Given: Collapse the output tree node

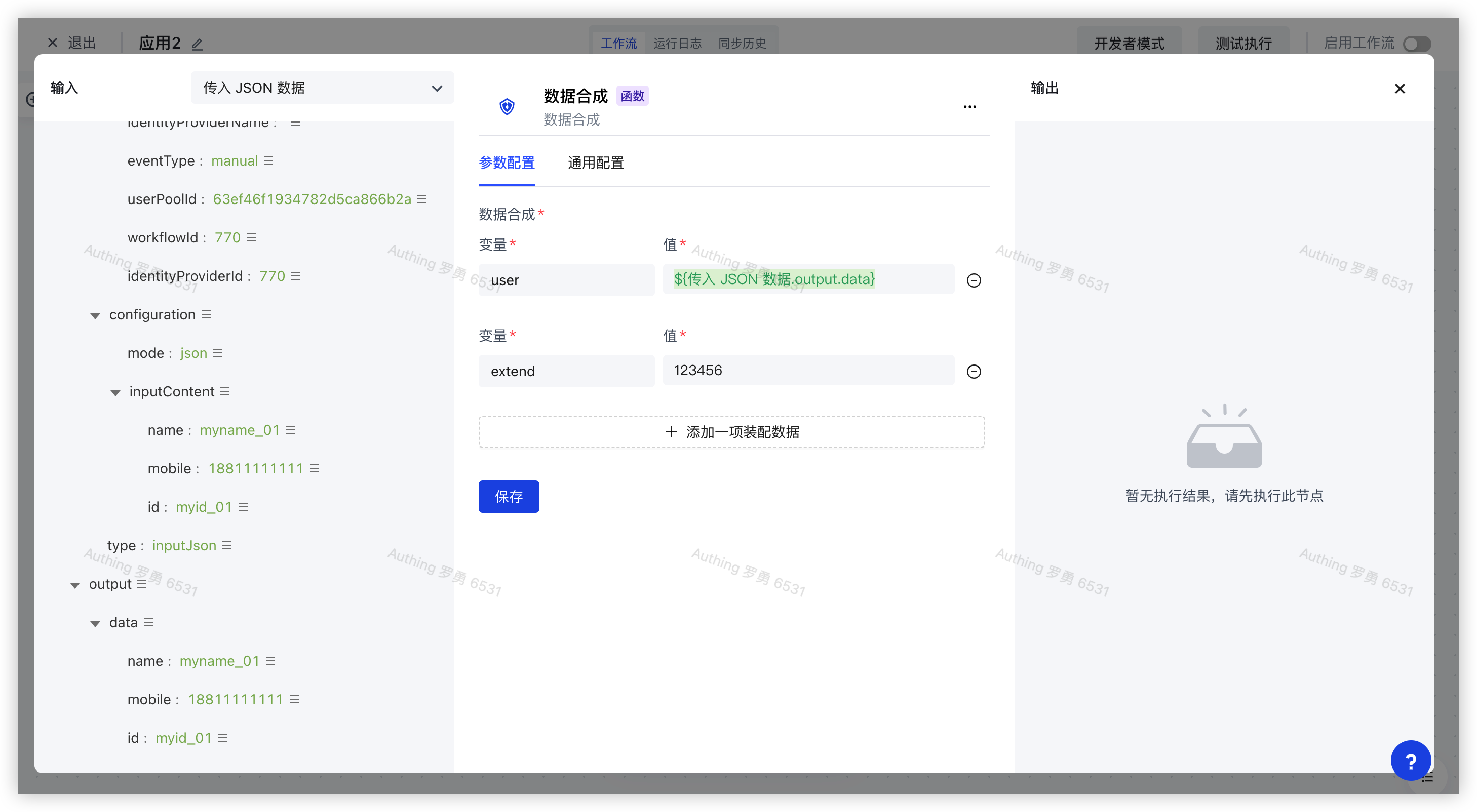Looking at the screenshot, I should click(x=74, y=585).
